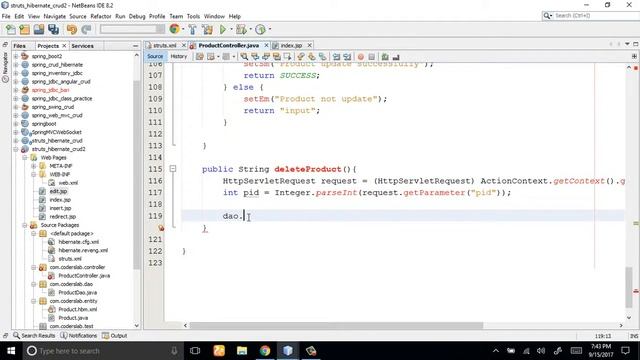Click the New File toolbar icon
The height and width of the screenshot is (360, 640).
coord(11,29)
